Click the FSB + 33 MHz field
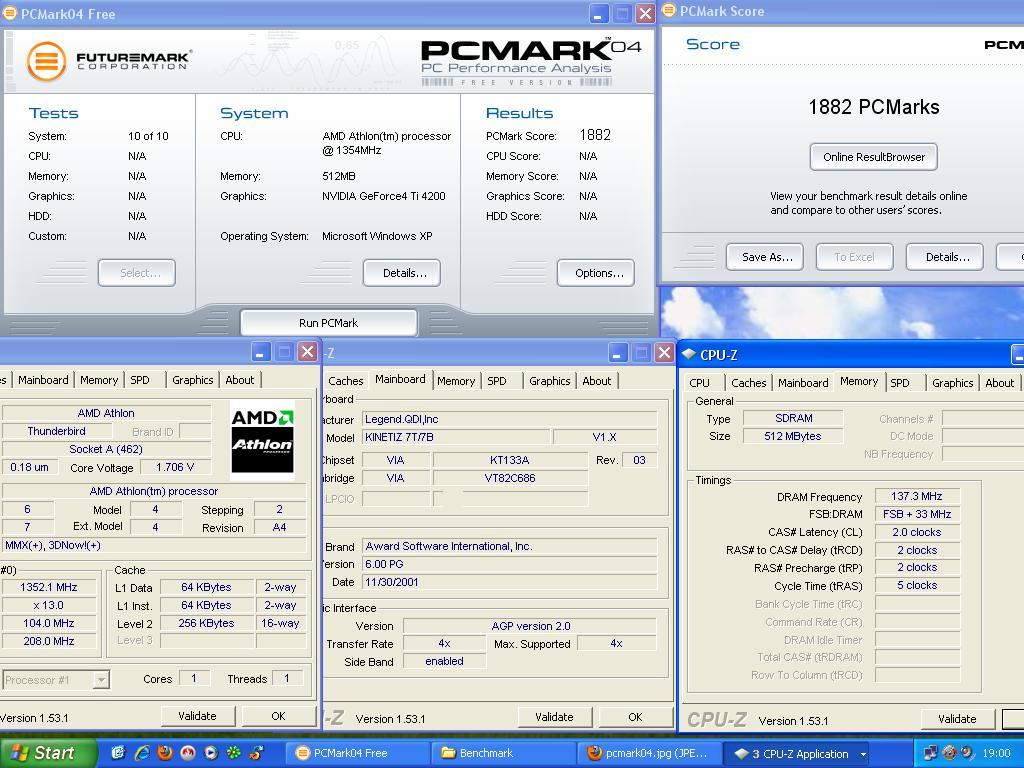 pos(917,514)
